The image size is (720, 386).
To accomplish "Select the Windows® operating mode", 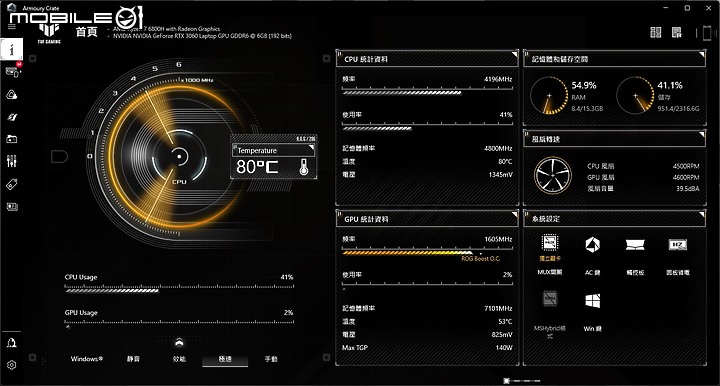I will [x=87, y=359].
